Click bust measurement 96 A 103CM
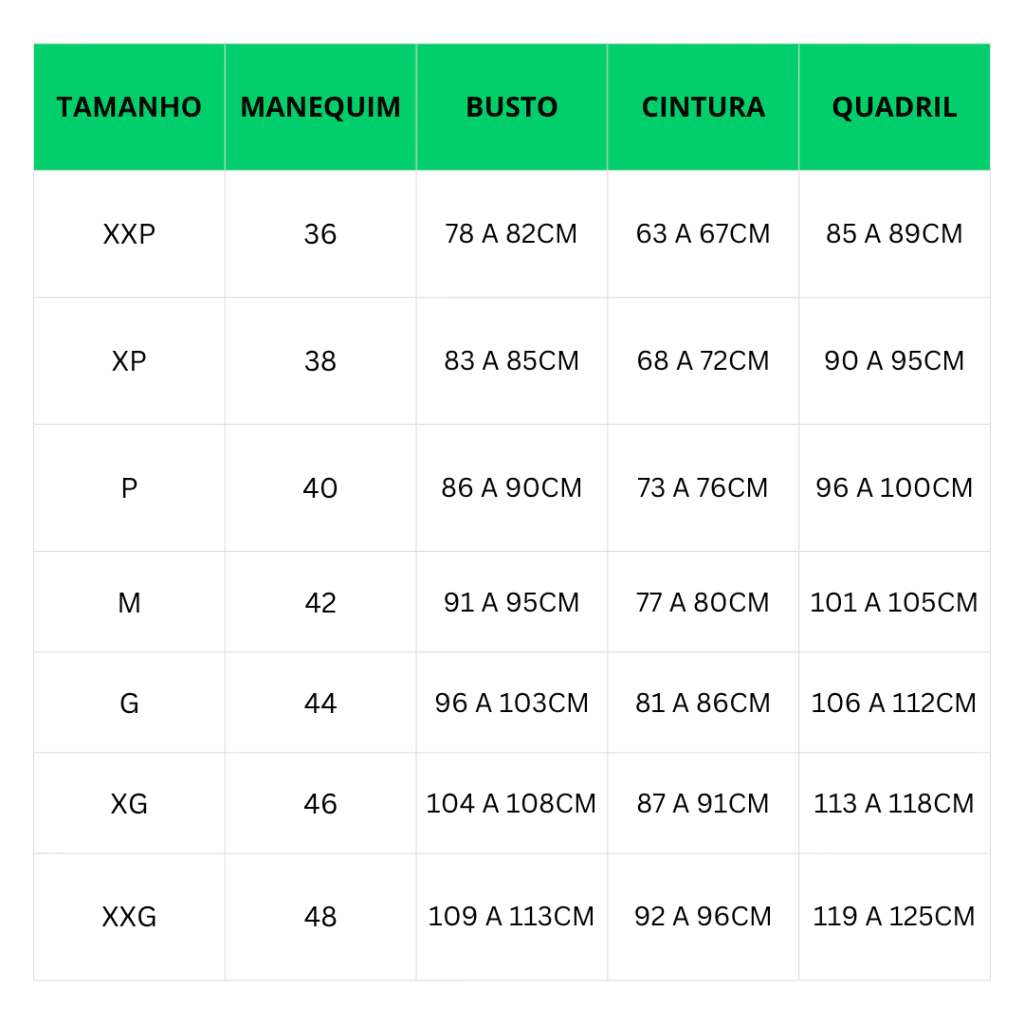This screenshot has width=1024, height=1024. point(512,703)
